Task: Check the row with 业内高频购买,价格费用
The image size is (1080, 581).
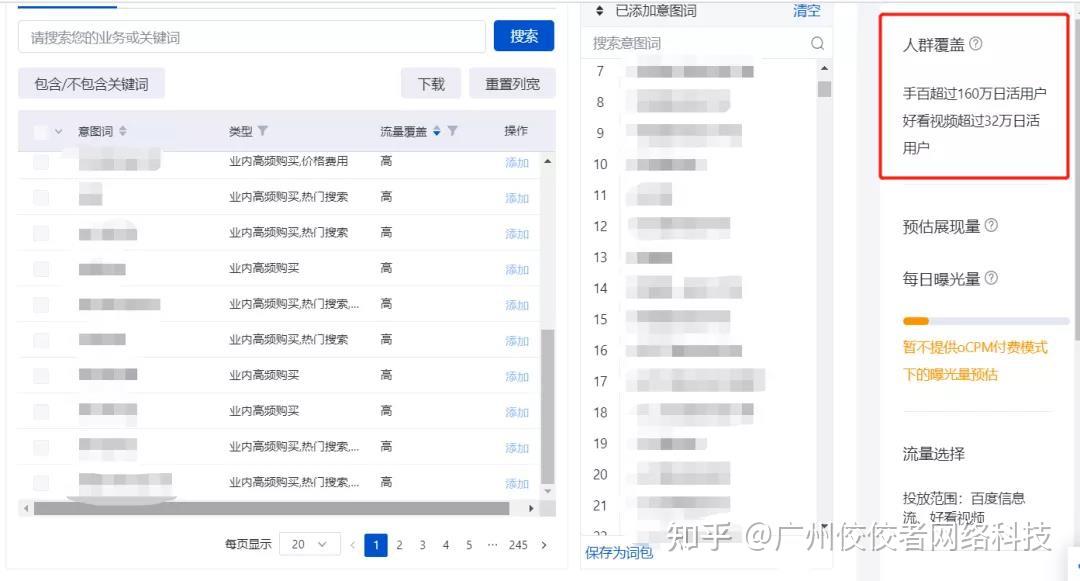Action: 41,162
